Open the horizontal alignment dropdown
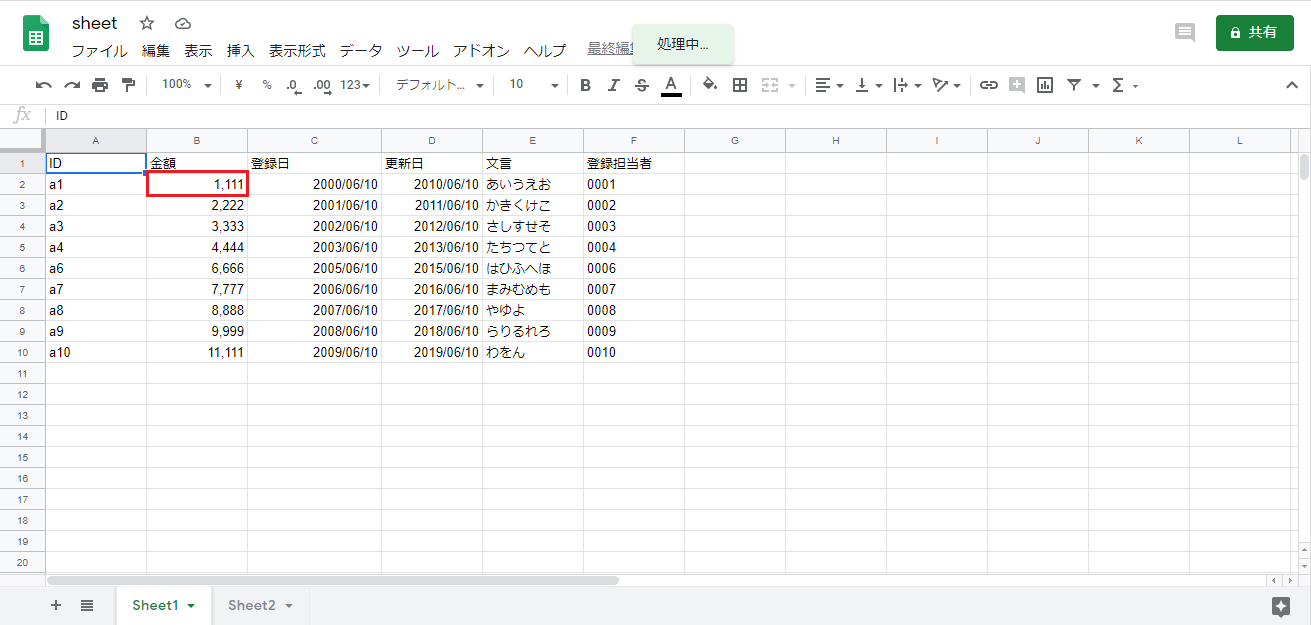This screenshot has width=1311, height=625. tap(829, 85)
